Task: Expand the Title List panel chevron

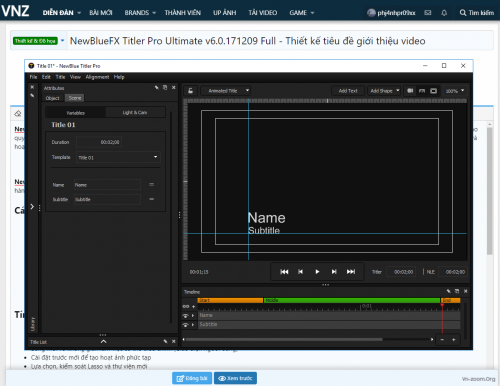Action: coord(104,342)
